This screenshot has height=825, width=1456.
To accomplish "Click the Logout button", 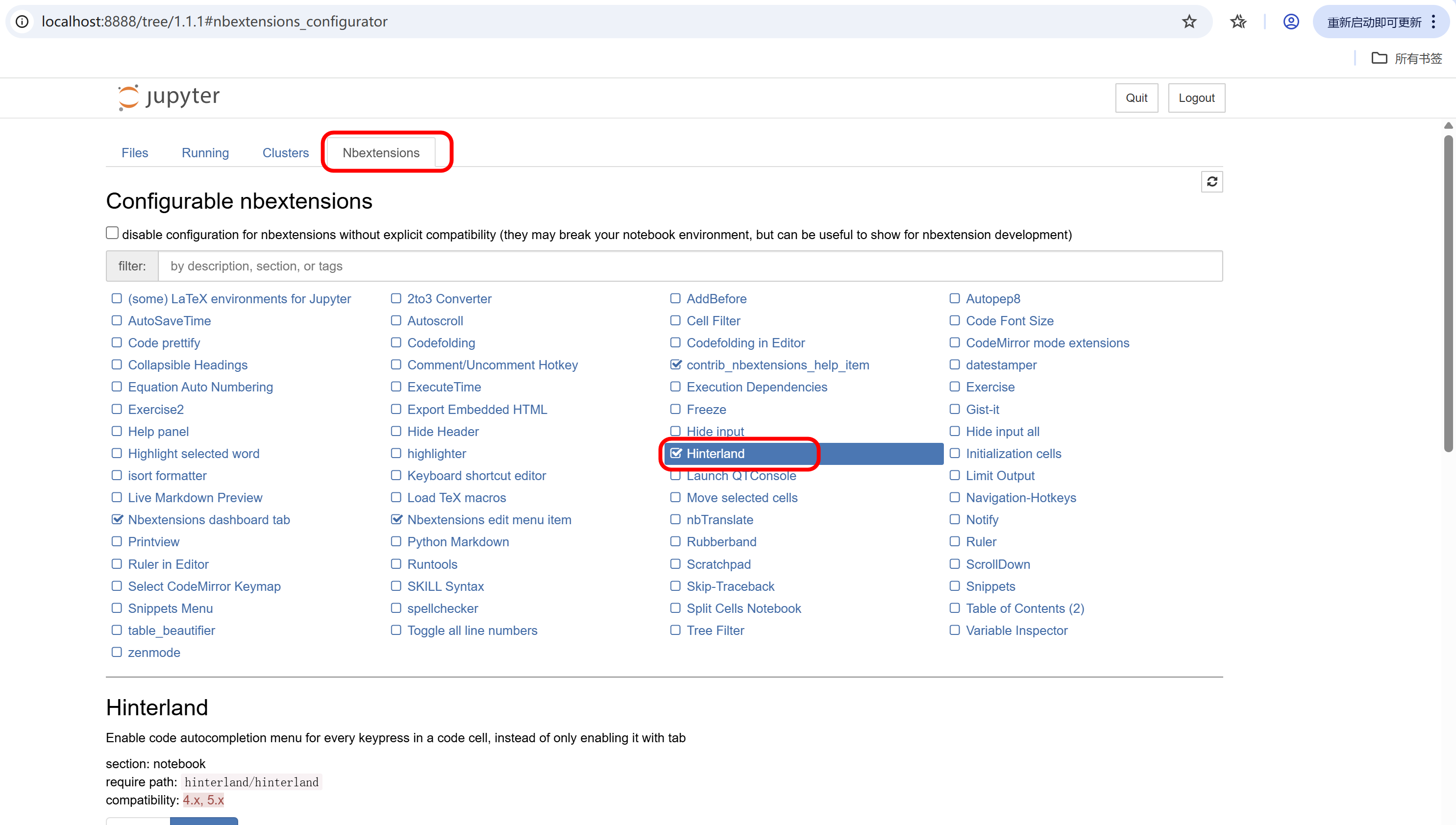I will pyautogui.click(x=1196, y=98).
